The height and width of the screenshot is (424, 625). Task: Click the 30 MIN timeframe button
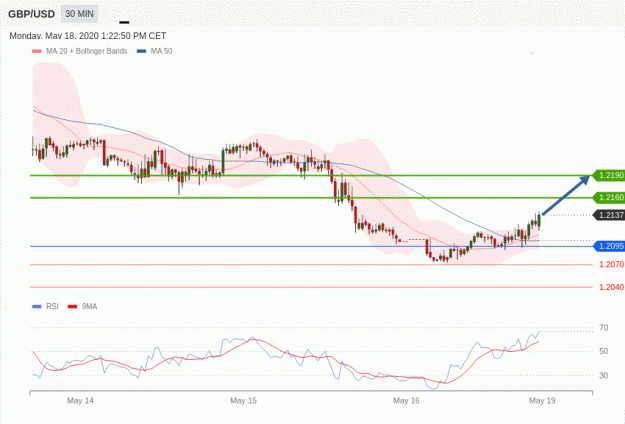point(79,14)
